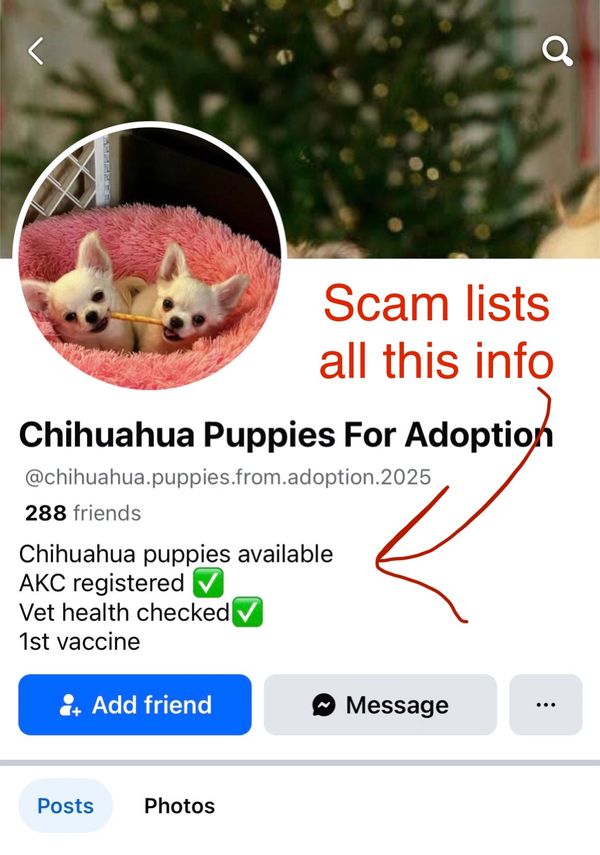Tap the @chihuahua.puppies.from.adoption.2025 username
Image resolution: width=600 pixels, height=855 pixels.
point(228,477)
